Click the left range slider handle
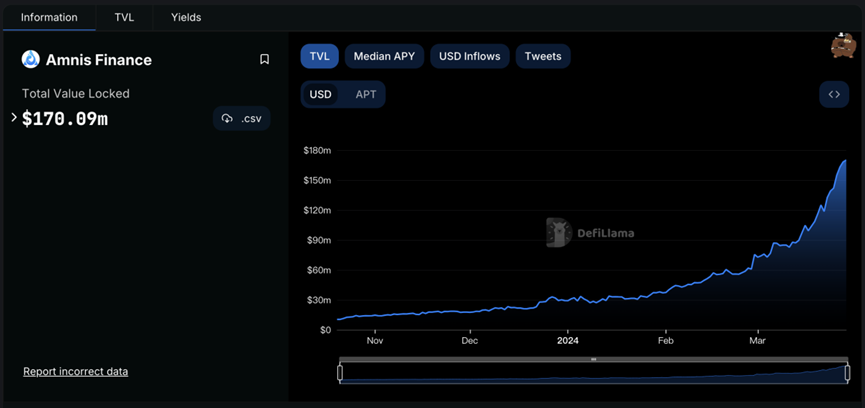Viewport: 865px width, 408px height. [340, 373]
